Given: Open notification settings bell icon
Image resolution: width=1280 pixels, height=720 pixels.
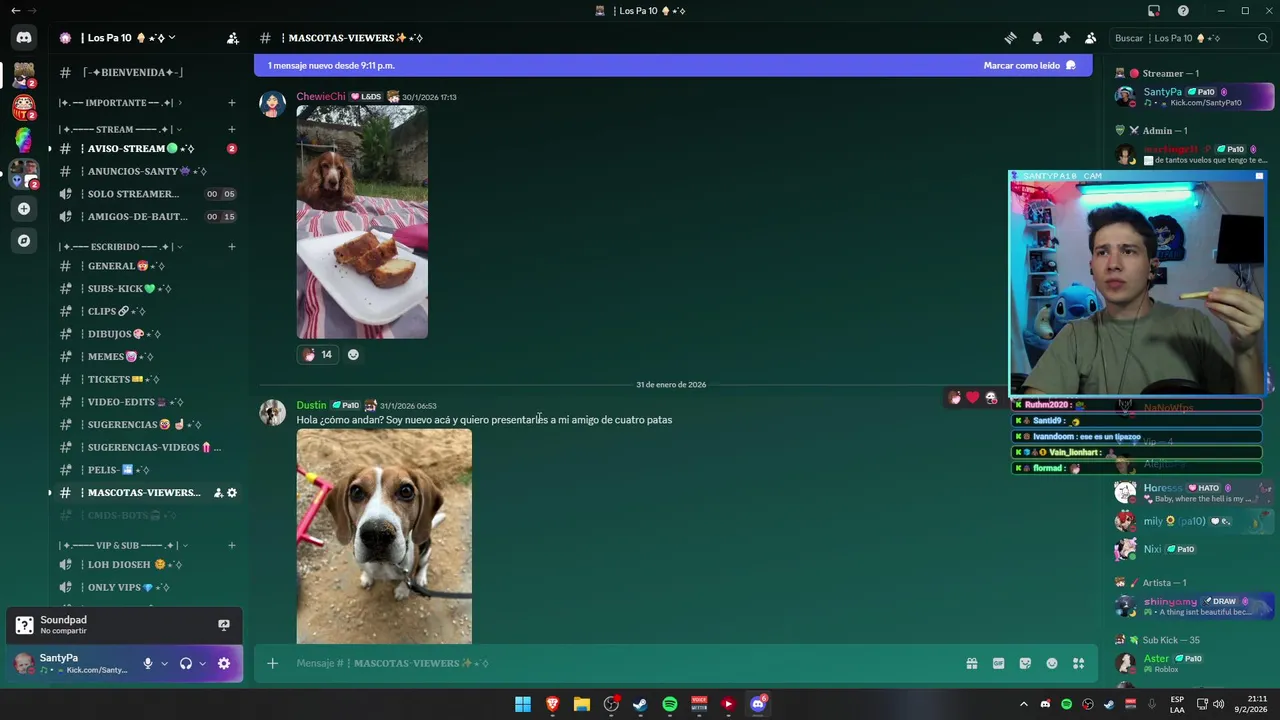Looking at the screenshot, I should point(1037,38).
